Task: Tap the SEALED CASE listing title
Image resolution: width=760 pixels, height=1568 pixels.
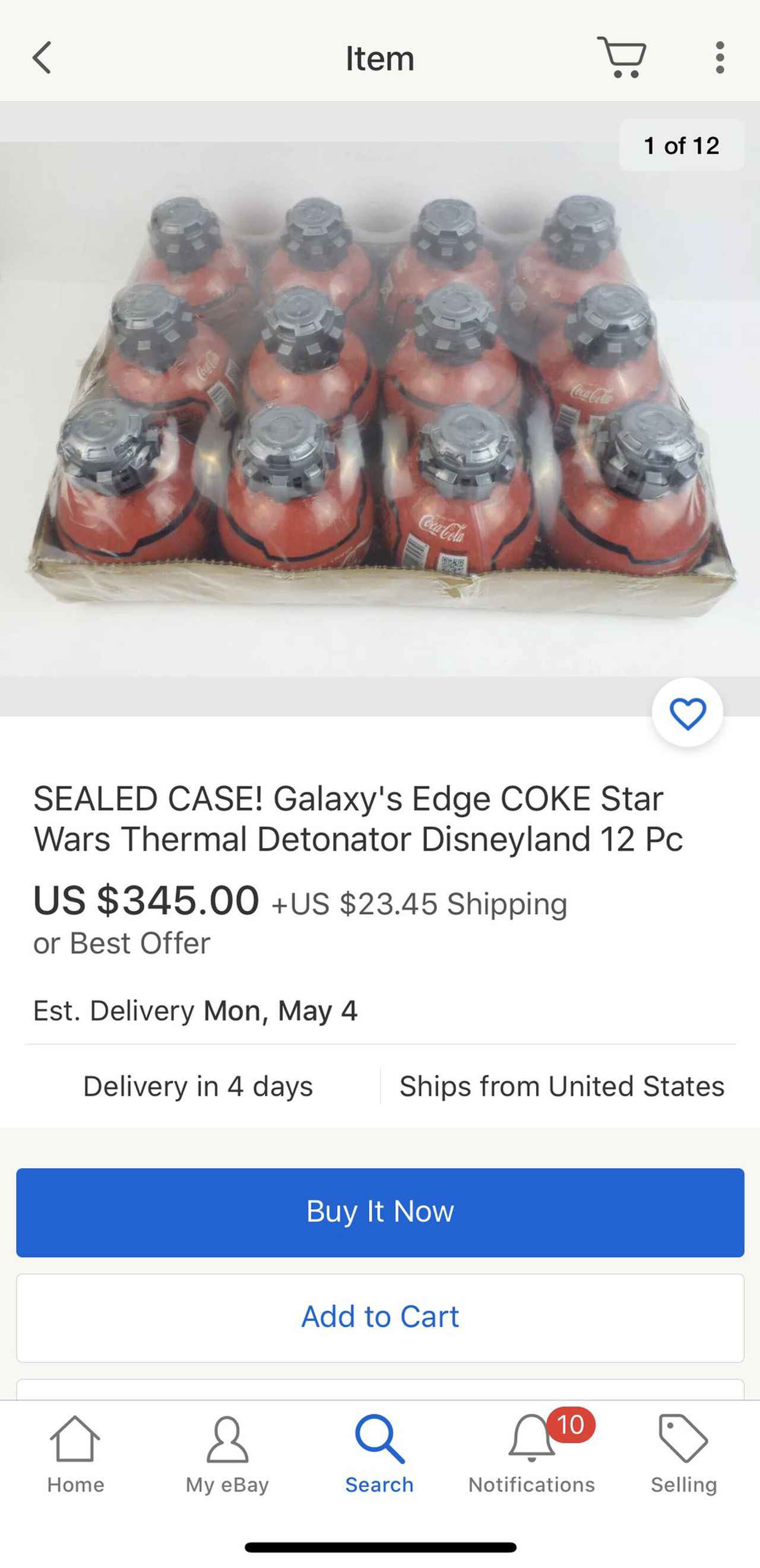Action: coord(358,818)
